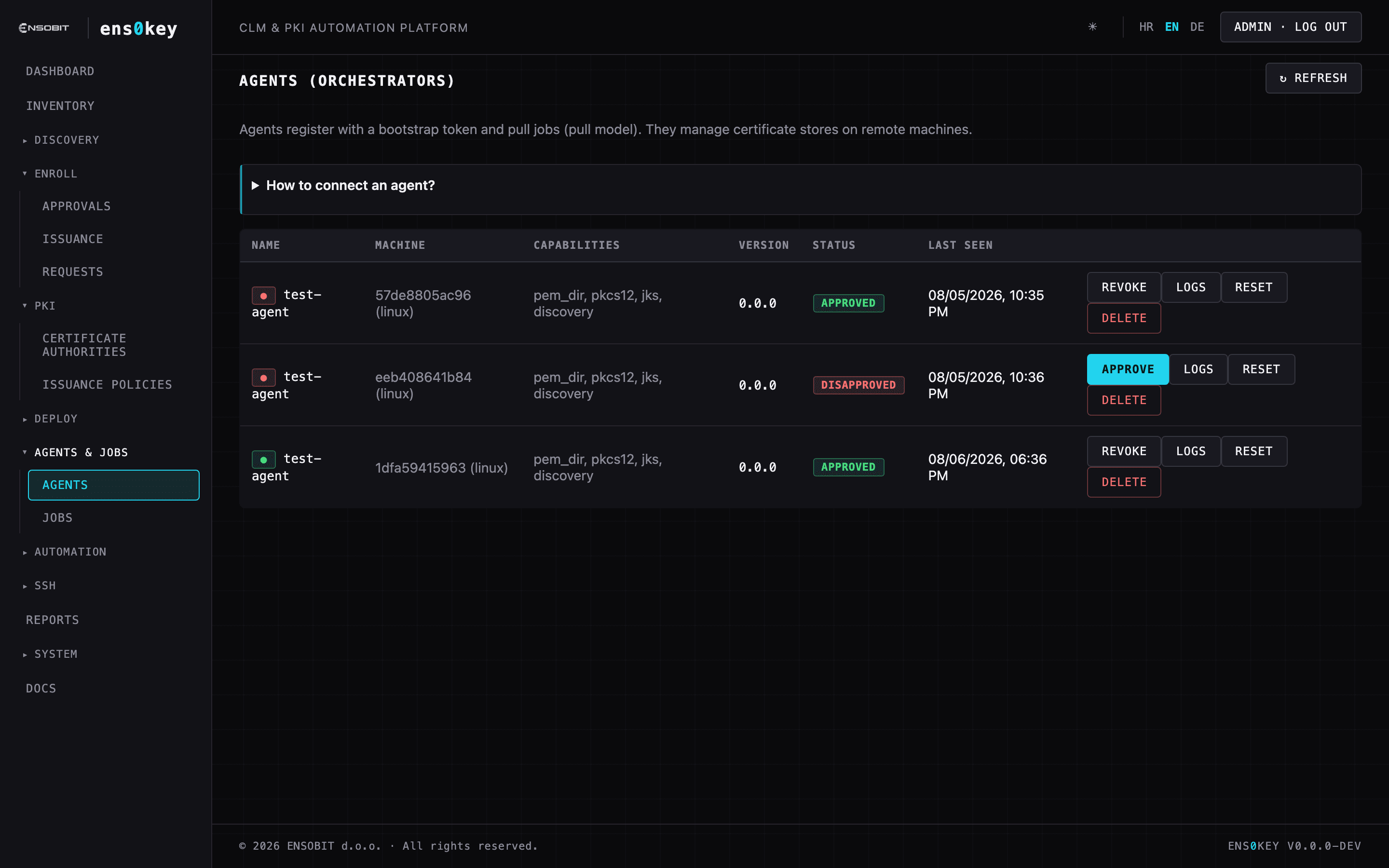The image size is (1389, 868).
Task: Click the Last Seen column header
Action: pos(960,245)
